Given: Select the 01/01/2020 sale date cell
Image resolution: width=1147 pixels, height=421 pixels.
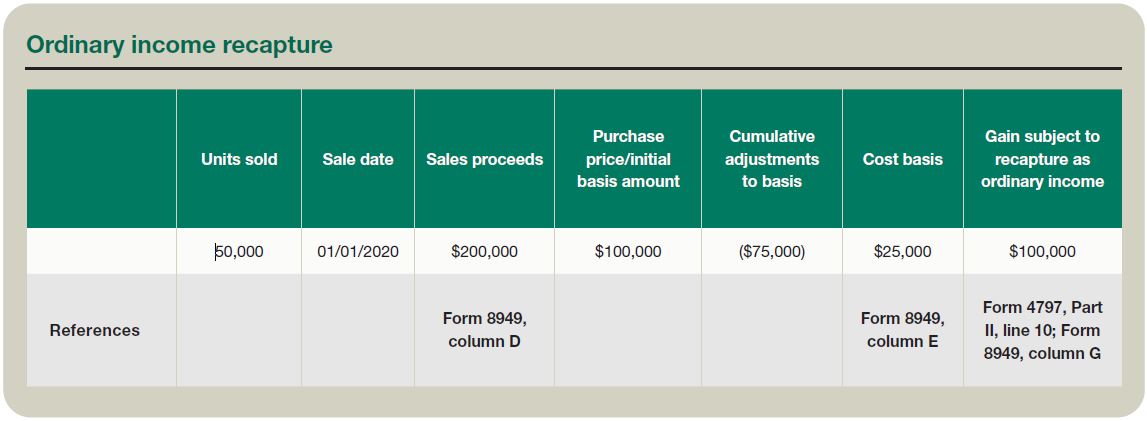Looking at the screenshot, I should (x=358, y=252).
